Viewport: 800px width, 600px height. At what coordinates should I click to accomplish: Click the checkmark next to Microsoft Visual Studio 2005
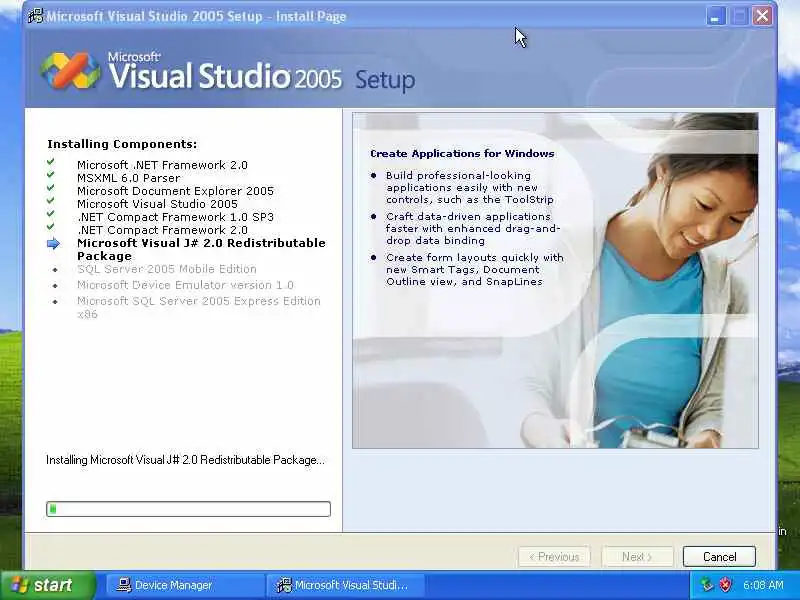tap(51, 201)
